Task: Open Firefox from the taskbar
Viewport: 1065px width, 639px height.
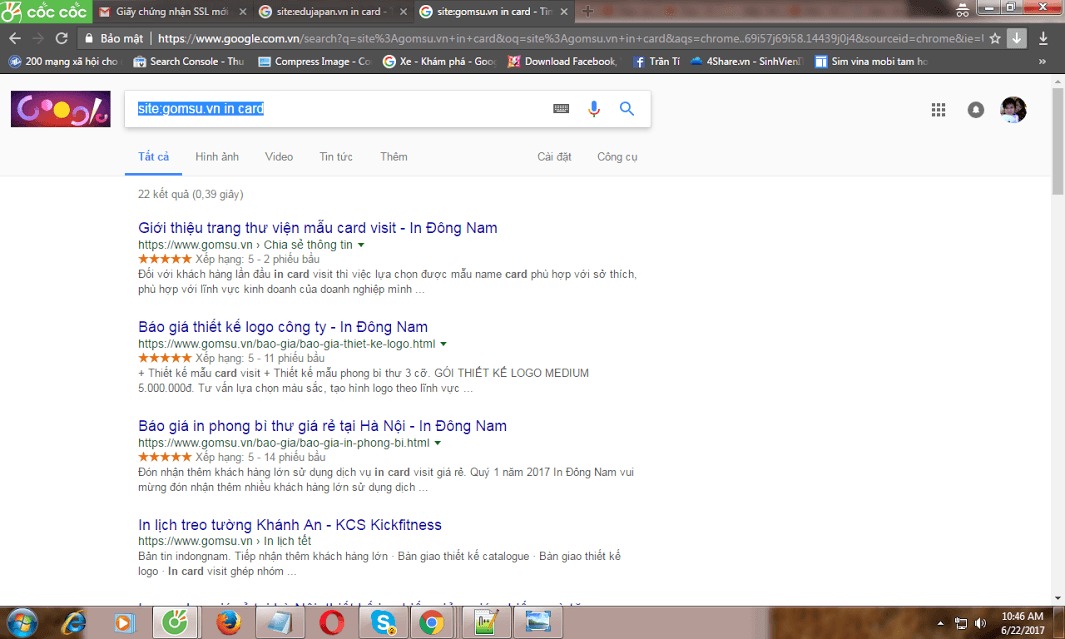Action: click(x=229, y=623)
